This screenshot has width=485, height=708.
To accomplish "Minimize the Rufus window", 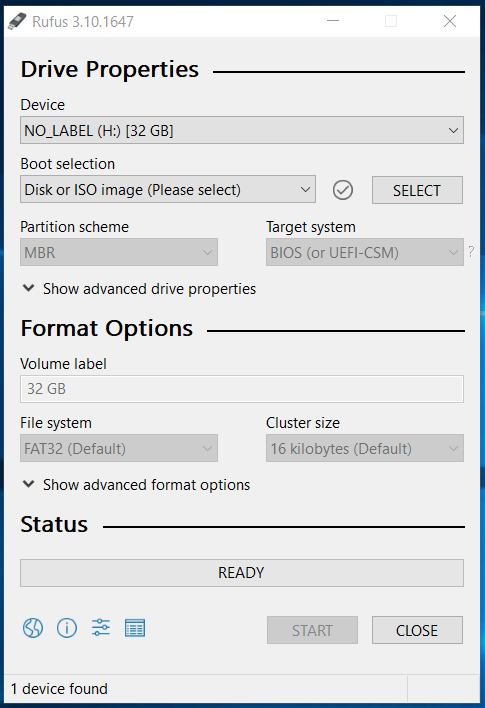I will (x=333, y=21).
